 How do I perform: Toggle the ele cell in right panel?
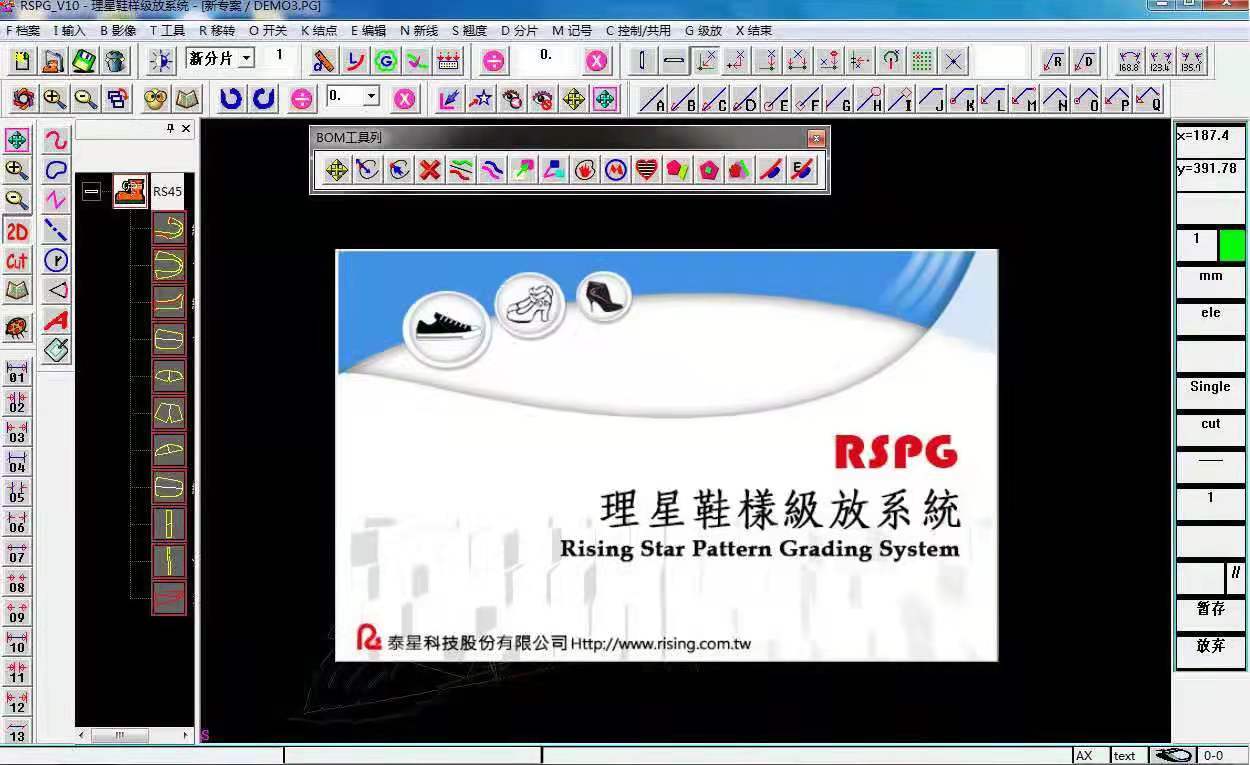coord(1210,318)
